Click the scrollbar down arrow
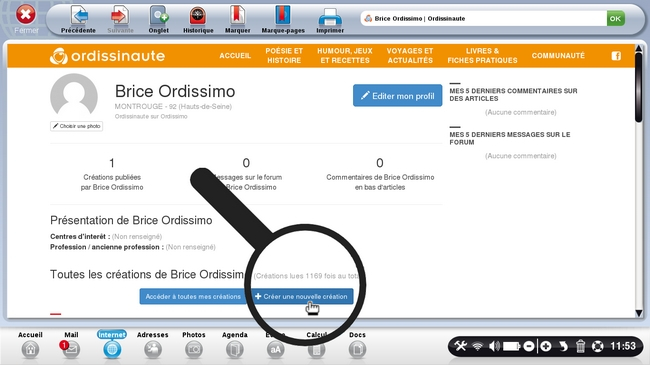 tap(638, 313)
